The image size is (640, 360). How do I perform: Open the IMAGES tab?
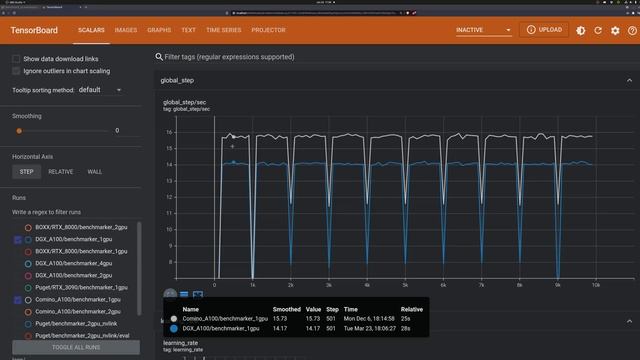point(126,30)
